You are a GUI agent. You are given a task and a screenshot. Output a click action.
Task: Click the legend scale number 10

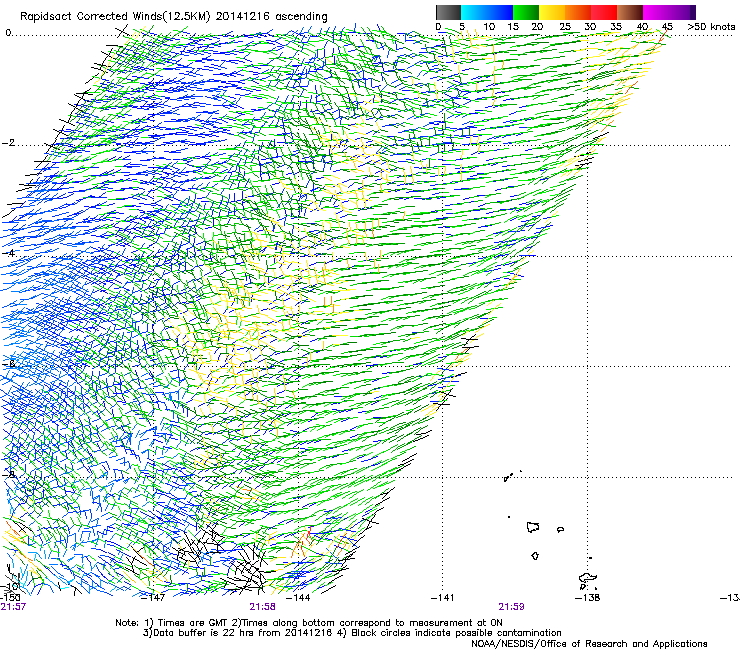(x=489, y=27)
